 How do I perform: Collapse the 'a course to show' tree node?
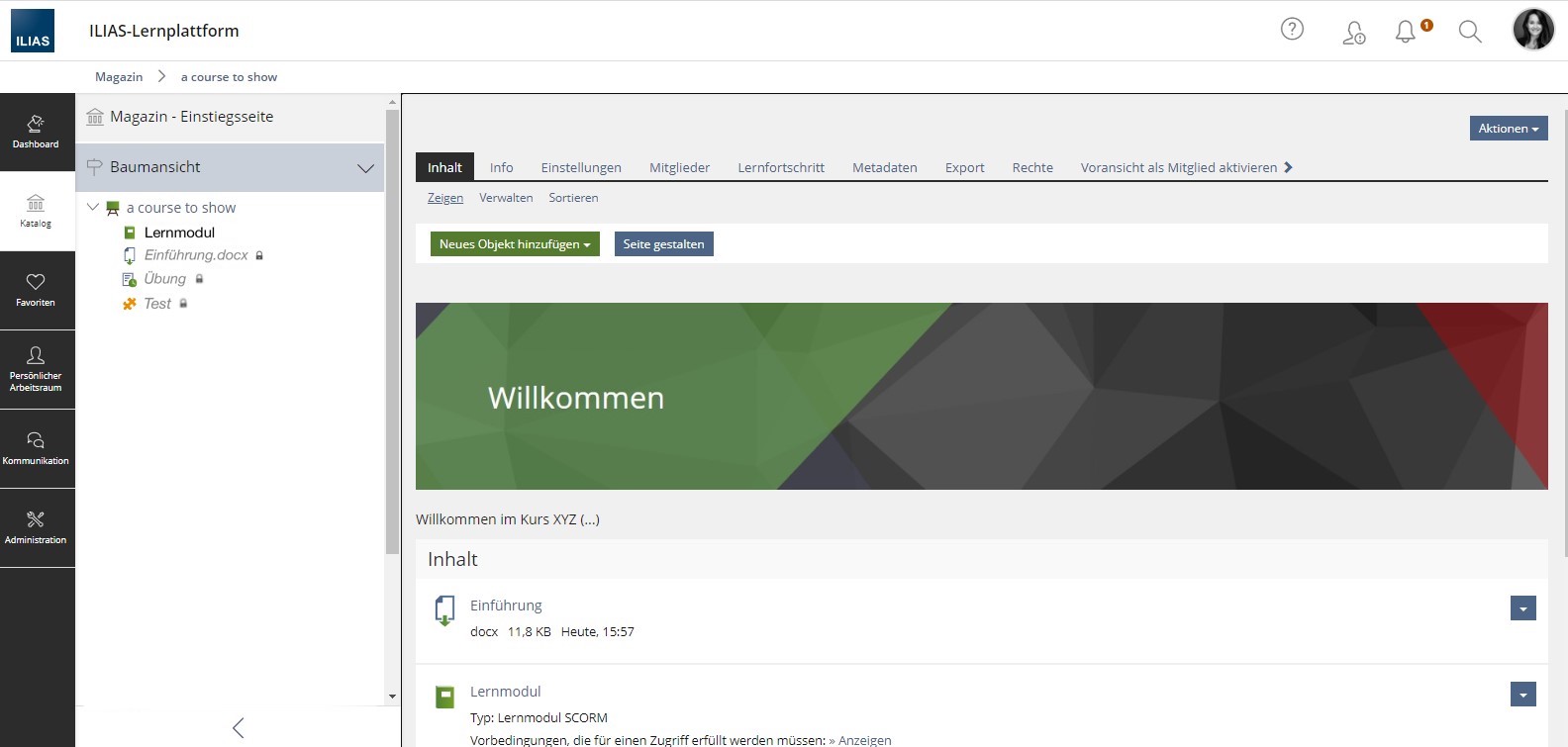pyautogui.click(x=93, y=207)
